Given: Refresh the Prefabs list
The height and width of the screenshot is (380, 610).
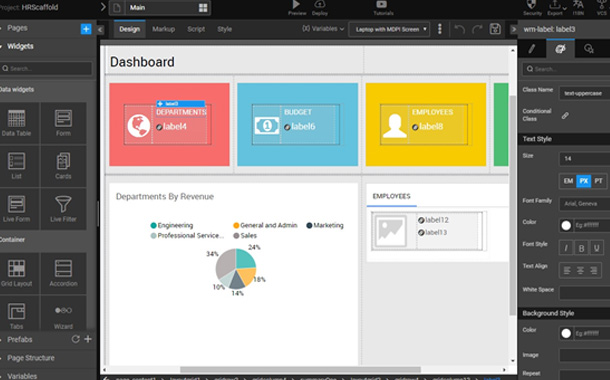Looking at the screenshot, I should tap(75, 339).
